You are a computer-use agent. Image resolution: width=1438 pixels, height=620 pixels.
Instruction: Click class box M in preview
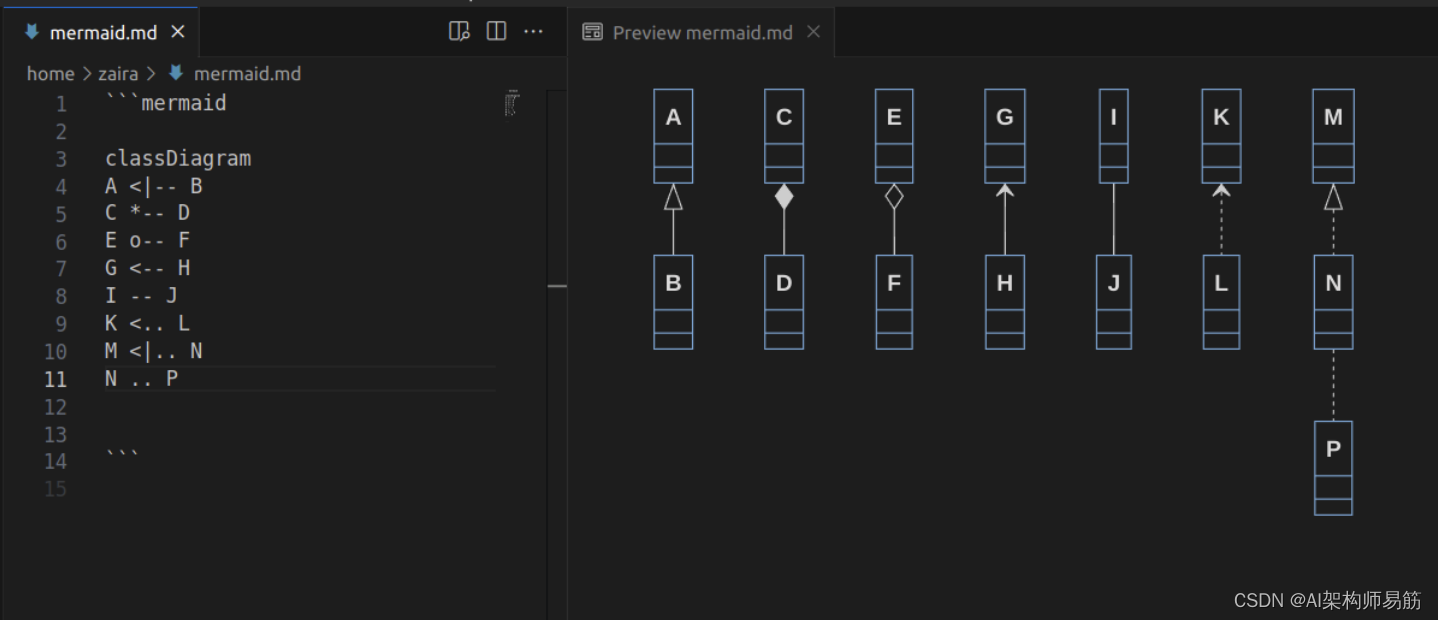pyautogui.click(x=1333, y=136)
